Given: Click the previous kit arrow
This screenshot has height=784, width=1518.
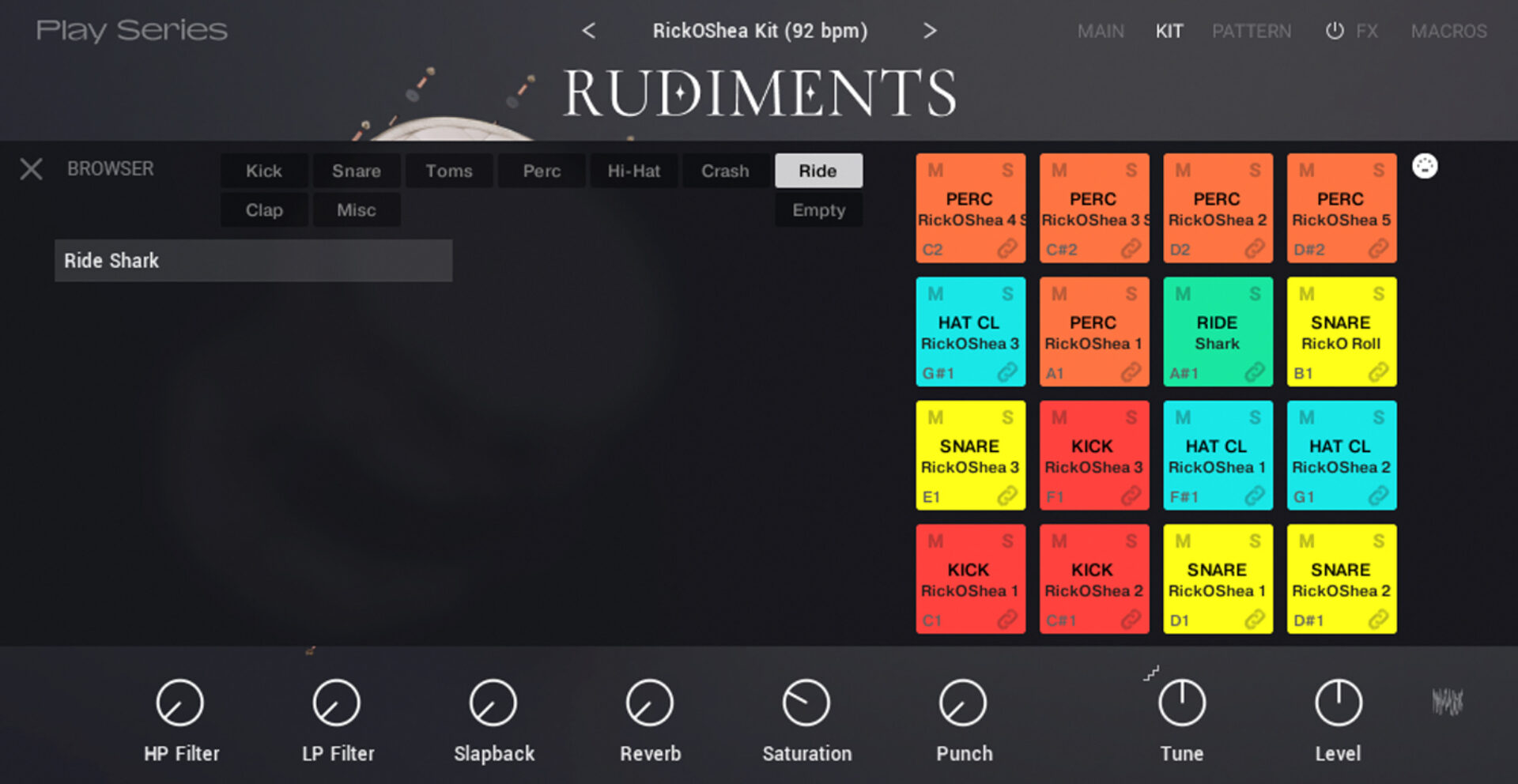Looking at the screenshot, I should pos(588,31).
